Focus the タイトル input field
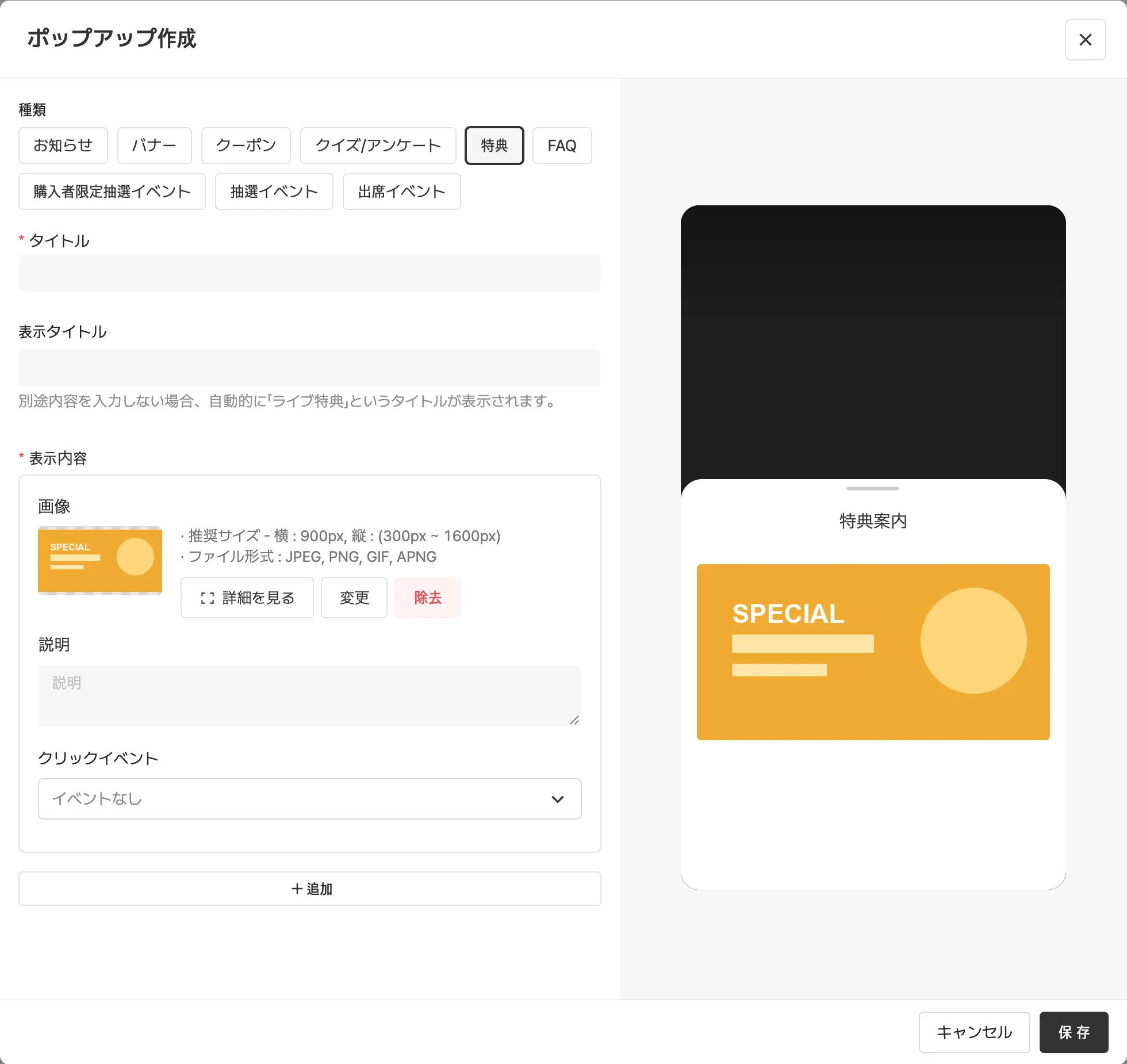Viewport: 1127px width, 1064px height. [310, 273]
